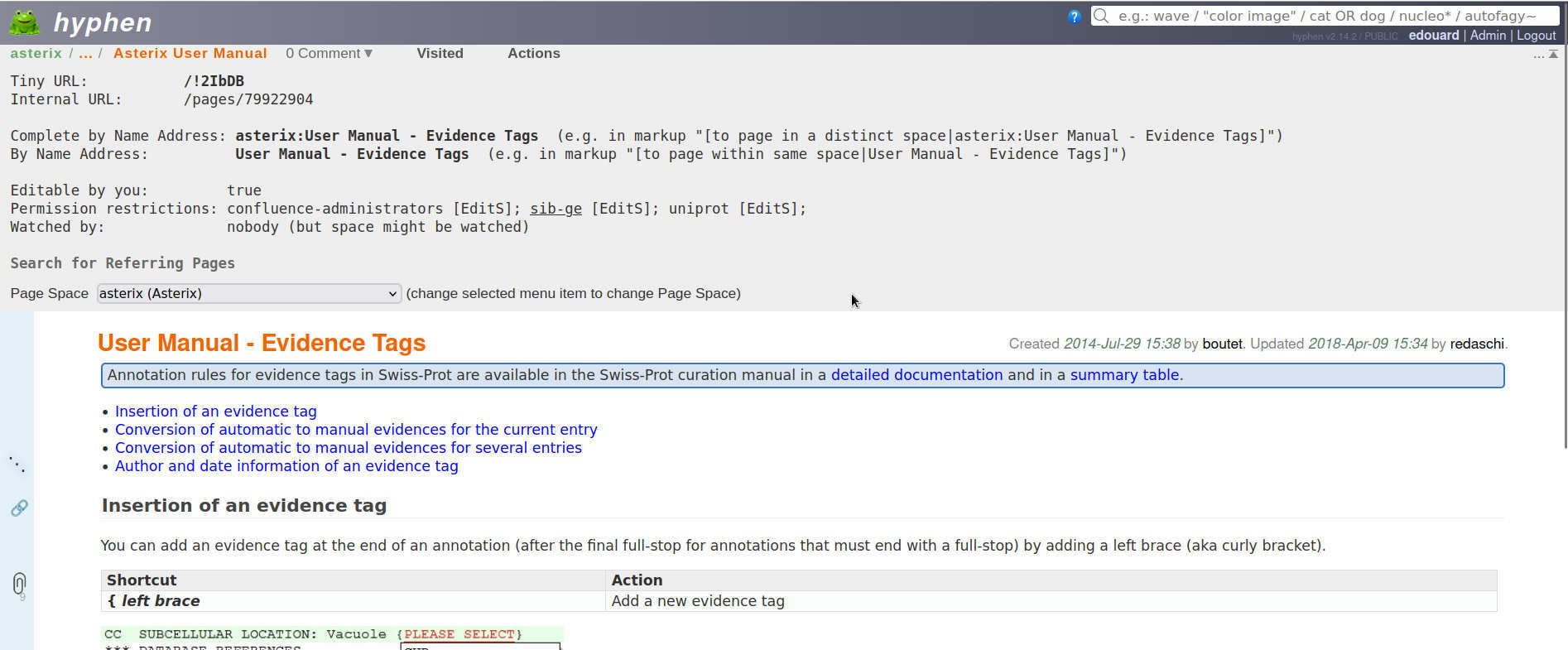Open the edouard user profile link

pos(1434,36)
